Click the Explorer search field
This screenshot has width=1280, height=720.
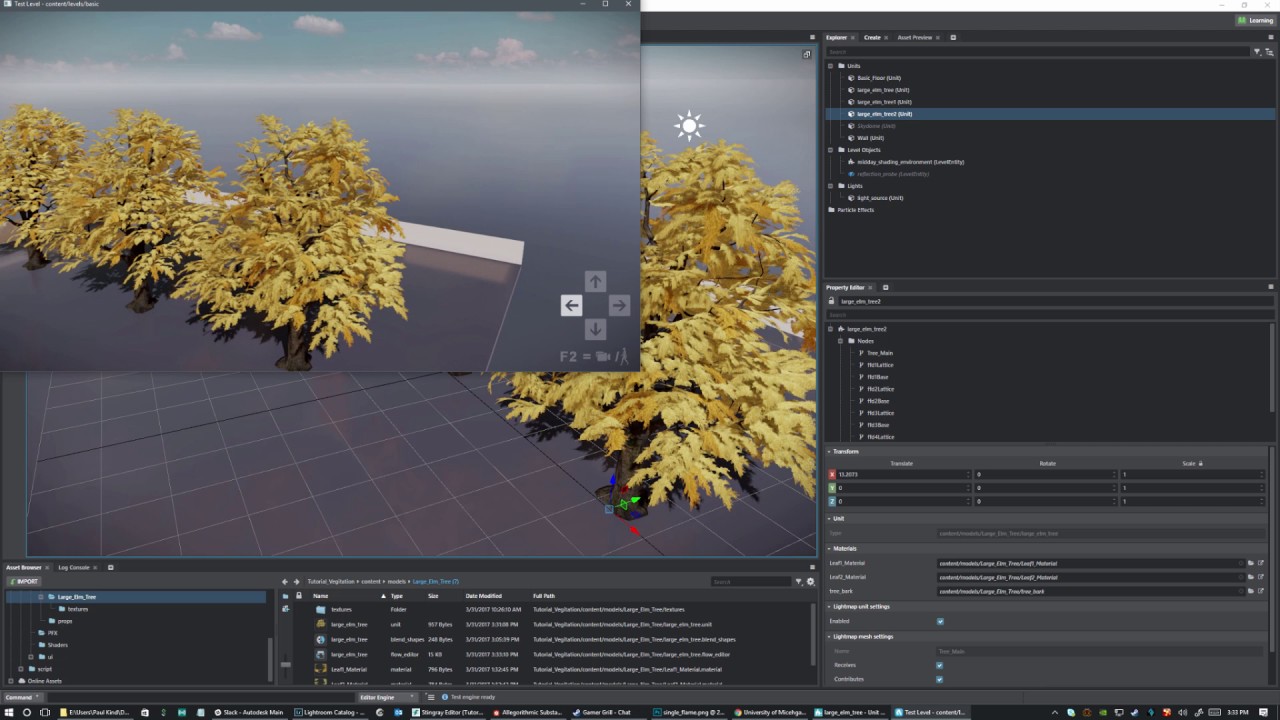[x=1038, y=51]
